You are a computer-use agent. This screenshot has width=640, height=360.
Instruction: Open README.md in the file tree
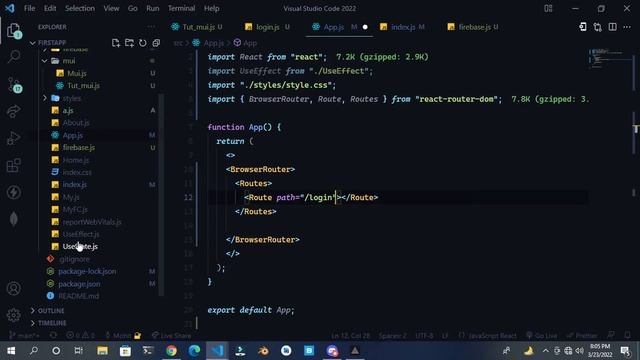tap(78, 296)
